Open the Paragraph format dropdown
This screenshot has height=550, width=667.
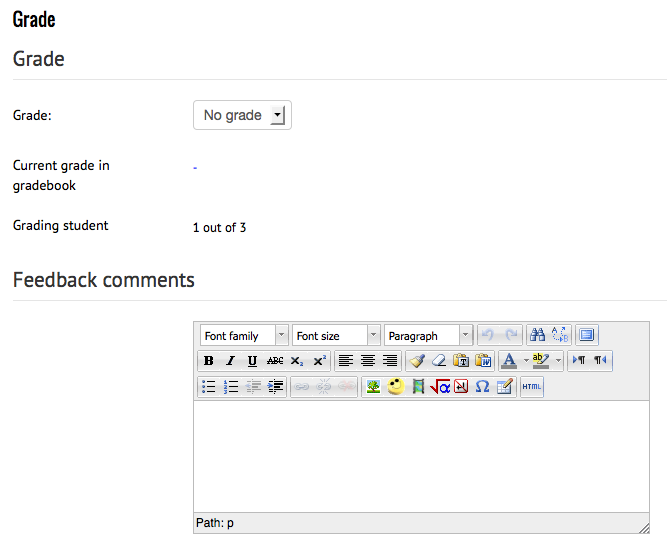pos(428,336)
